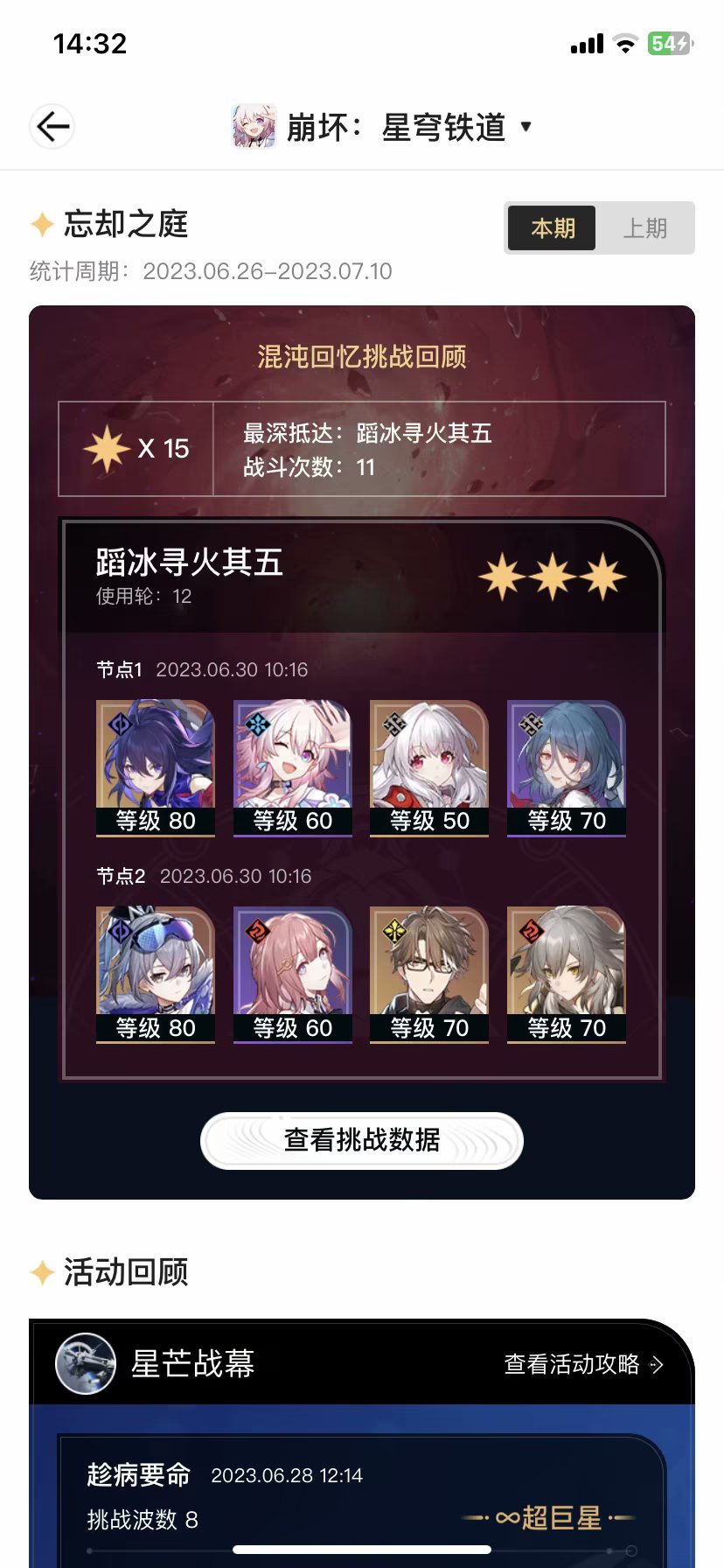This screenshot has width=724, height=1568.
Task: Select the level 80 Seele character portrait
Action: coord(156,768)
